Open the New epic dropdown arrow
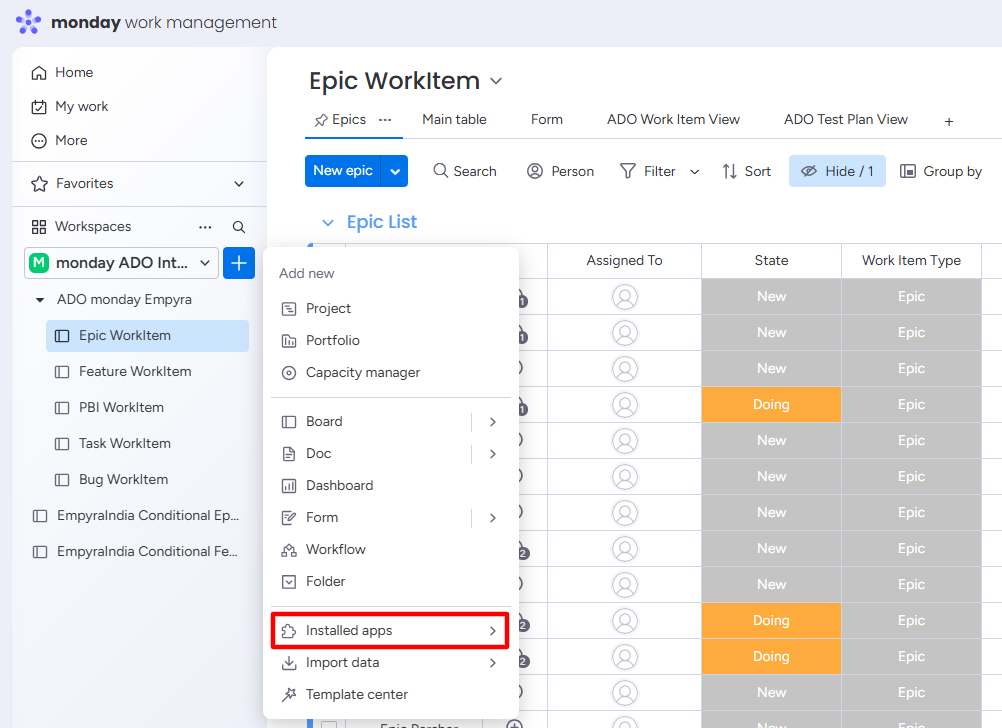The height and width of the screenshot is (728, 1002). click(395, 171)
